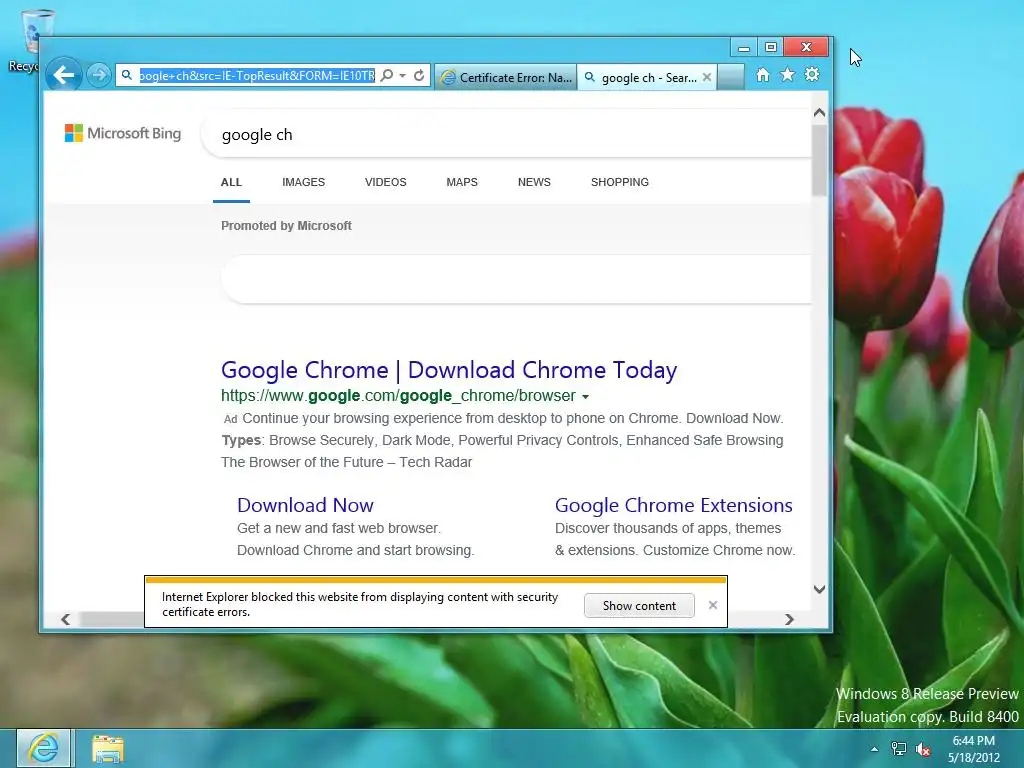Close the google ch search tab
This screenshot has height=768, width=1024.
click(707, 77)
